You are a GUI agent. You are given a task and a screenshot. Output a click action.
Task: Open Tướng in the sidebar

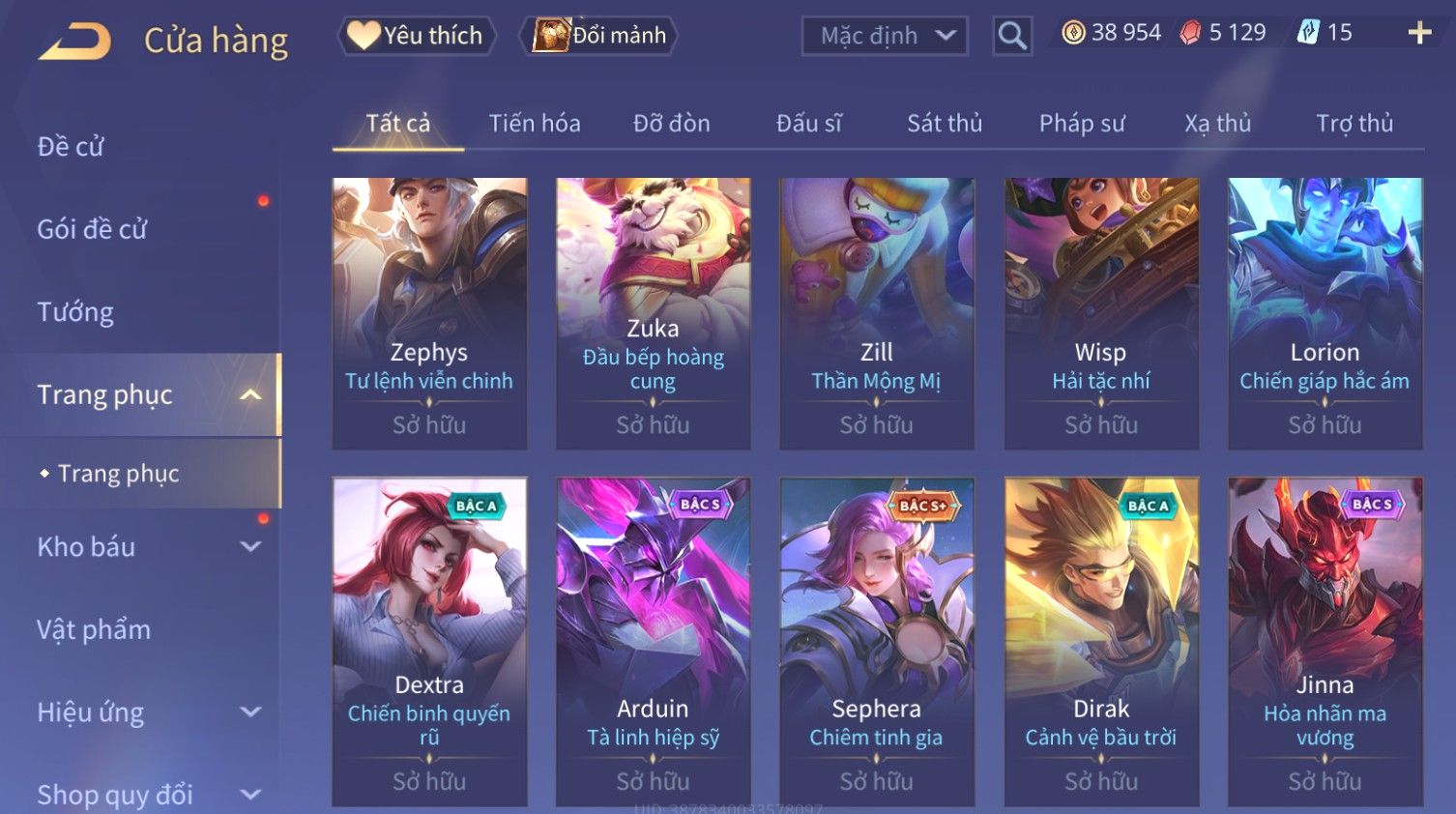tap(75, 312)
